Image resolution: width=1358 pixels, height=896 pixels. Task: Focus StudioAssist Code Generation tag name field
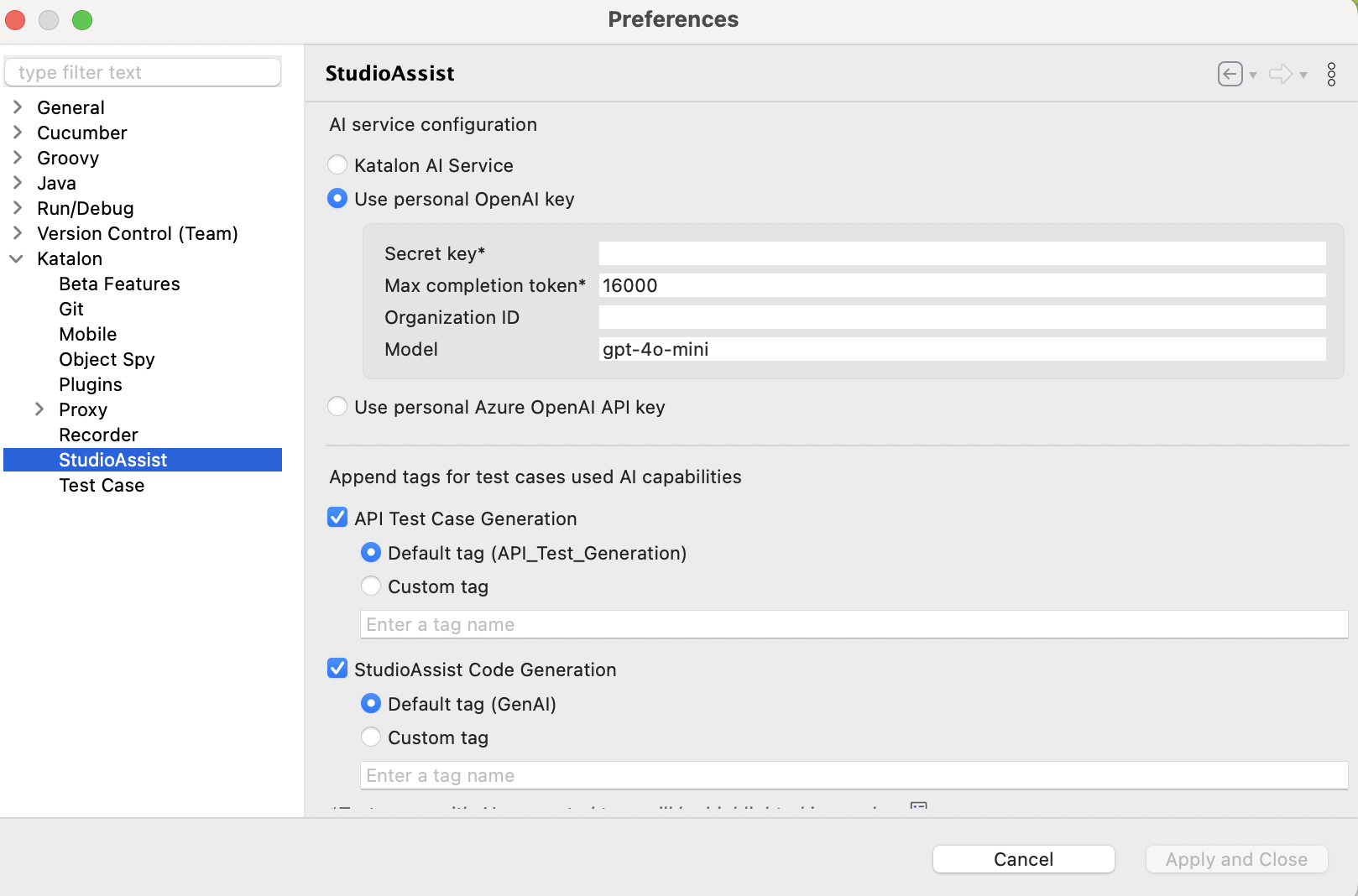click(x=854, y=775)
